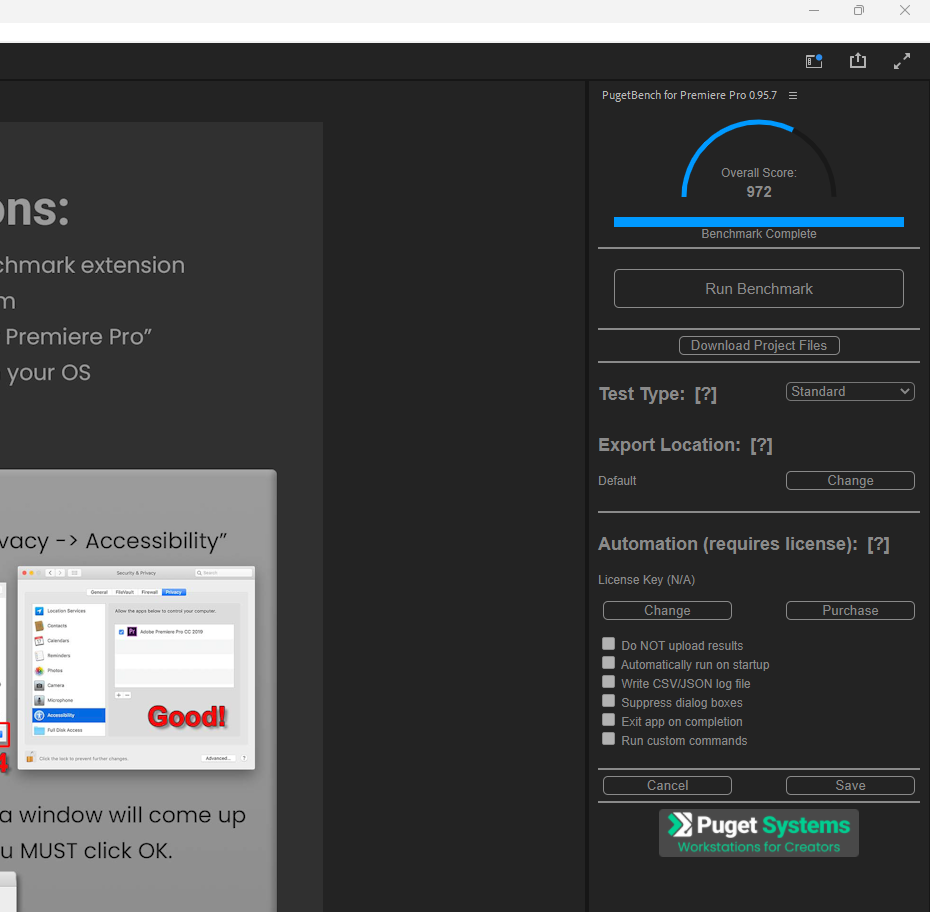Change the License Key
Screen dimensions: 930x912
667,611
